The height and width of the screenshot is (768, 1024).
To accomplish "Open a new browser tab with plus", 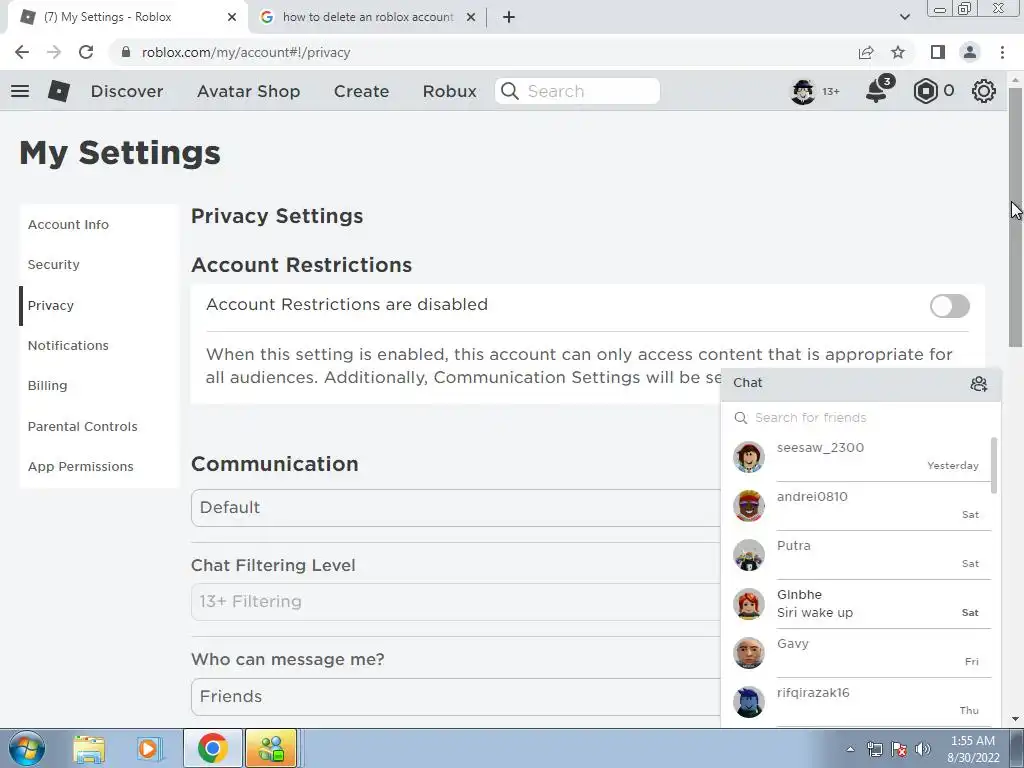I will (x=509, y=17).
